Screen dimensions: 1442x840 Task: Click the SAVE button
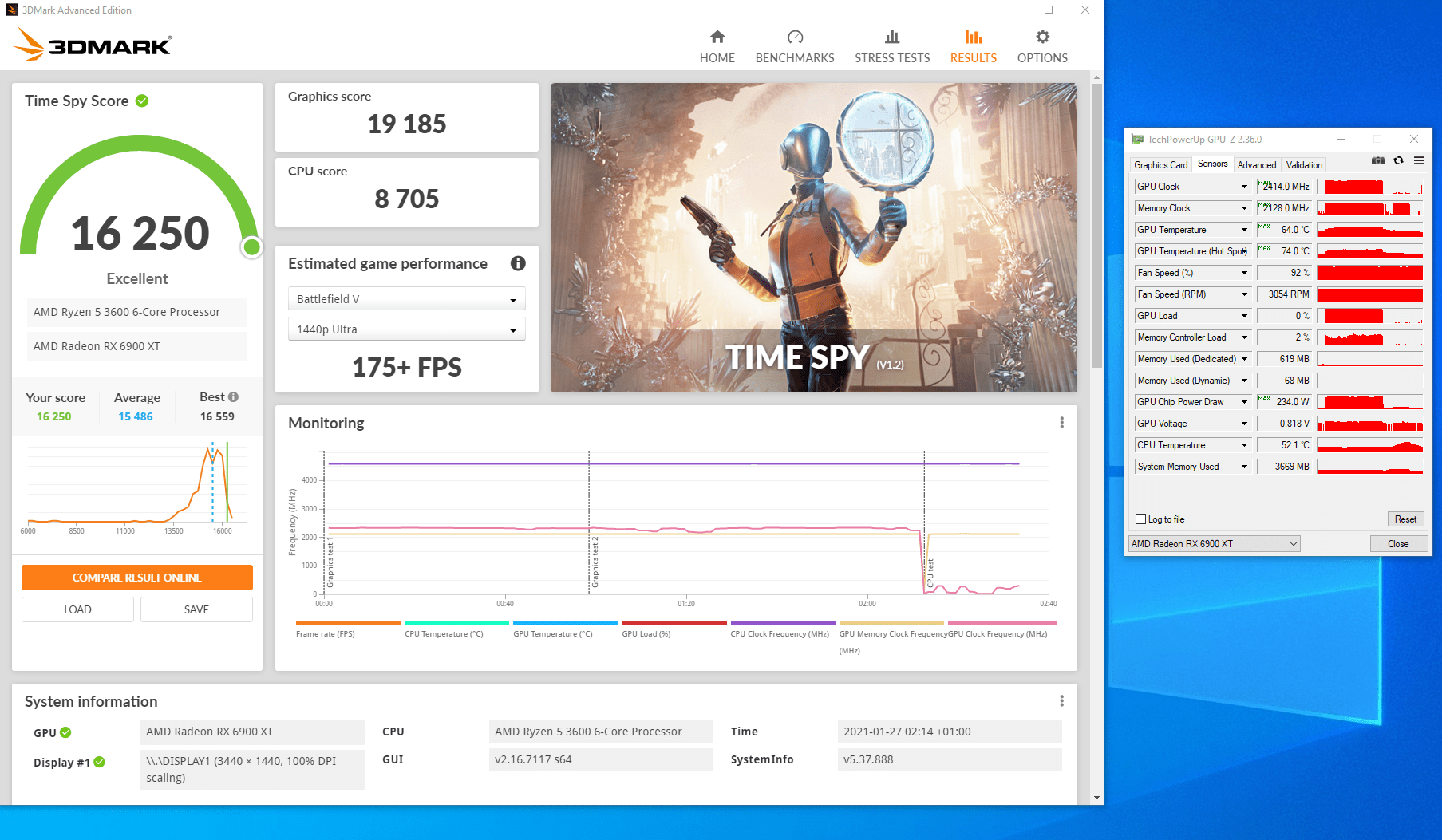pos(196,609)
